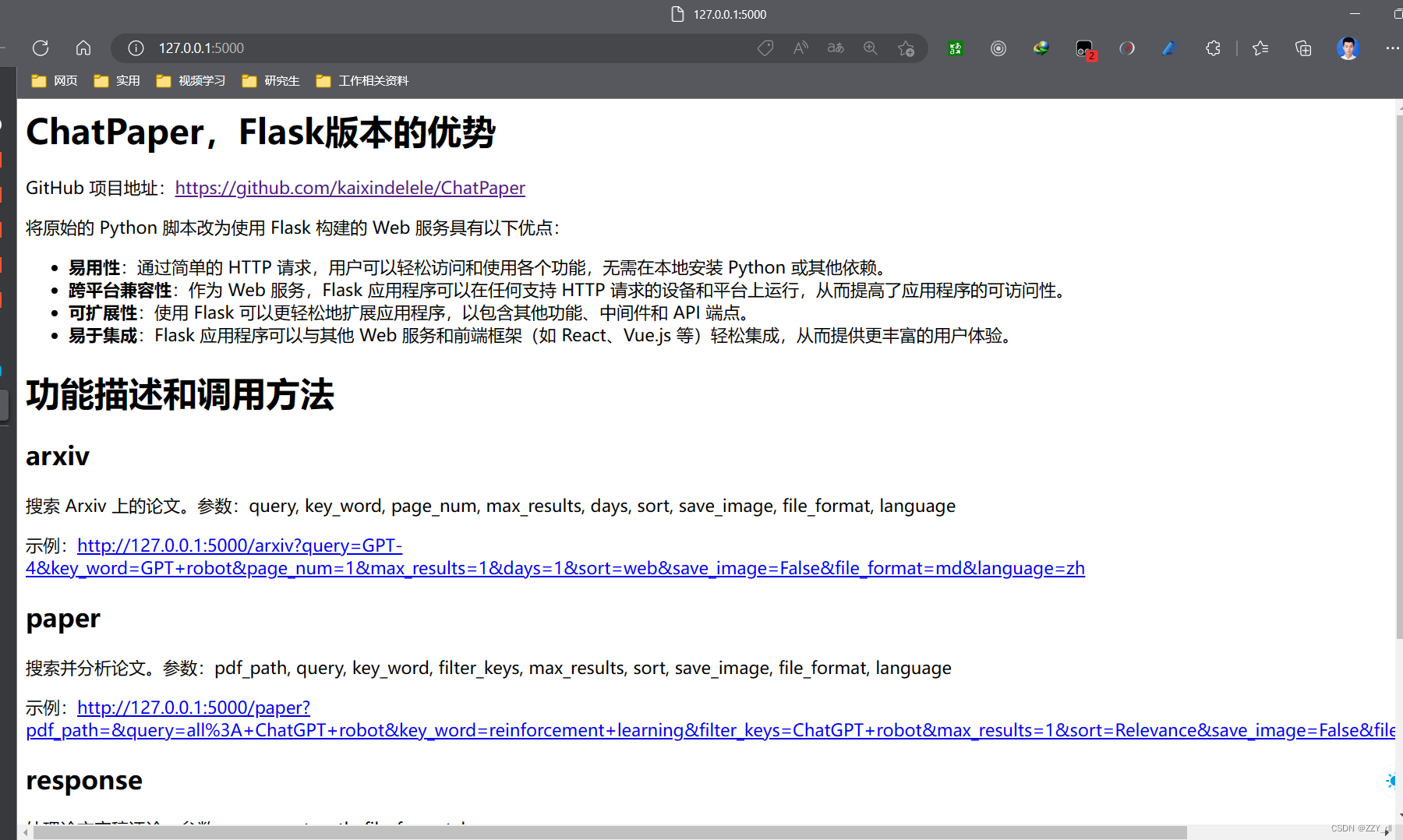Click the 'ChatPaper, Flask版本的优势' heading
This screenshot has height=840, width=1403.
click(x=260, y=132)
